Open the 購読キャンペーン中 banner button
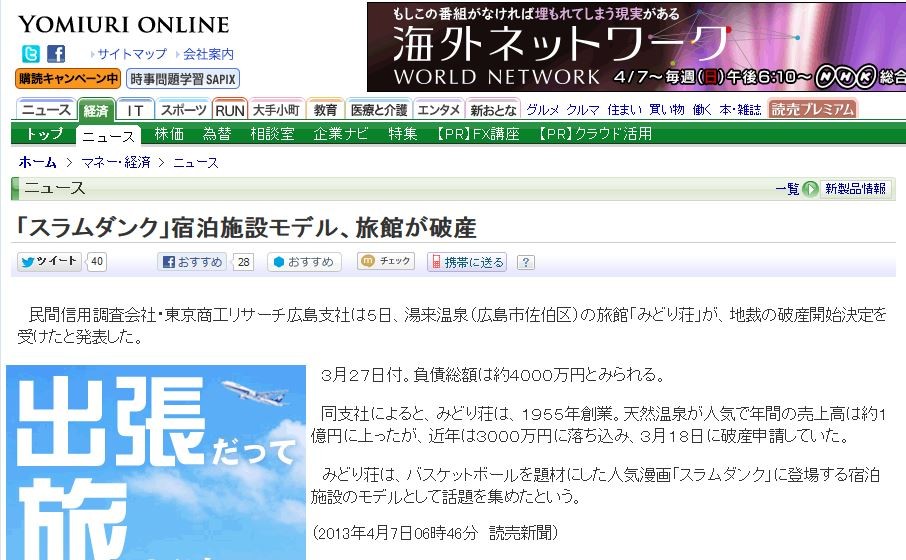906x560 pixels. point(68,79)
